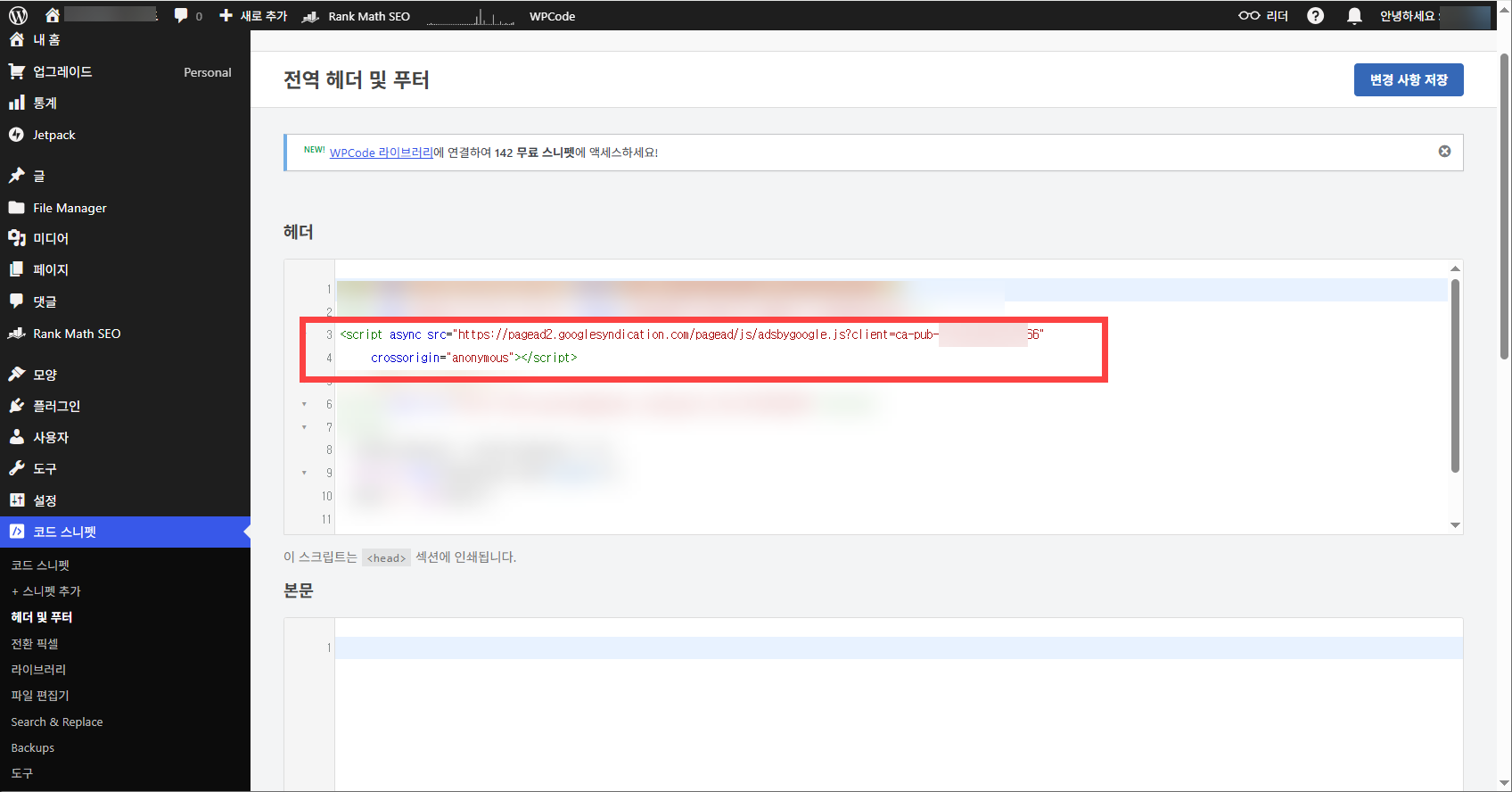Open the 코드 스니펫 submenu item
Image resolution: width=1512 pixels, height=792 pixels.
(x=40, y=565)
